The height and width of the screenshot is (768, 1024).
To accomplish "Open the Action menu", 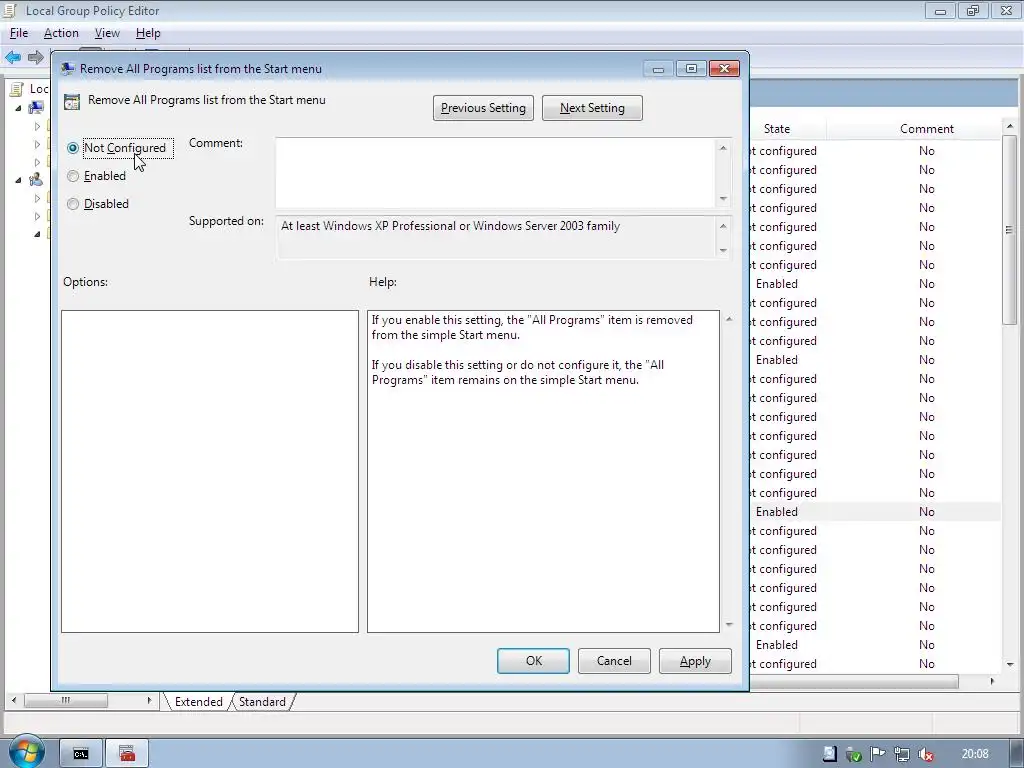I will (x=61, y=33).
